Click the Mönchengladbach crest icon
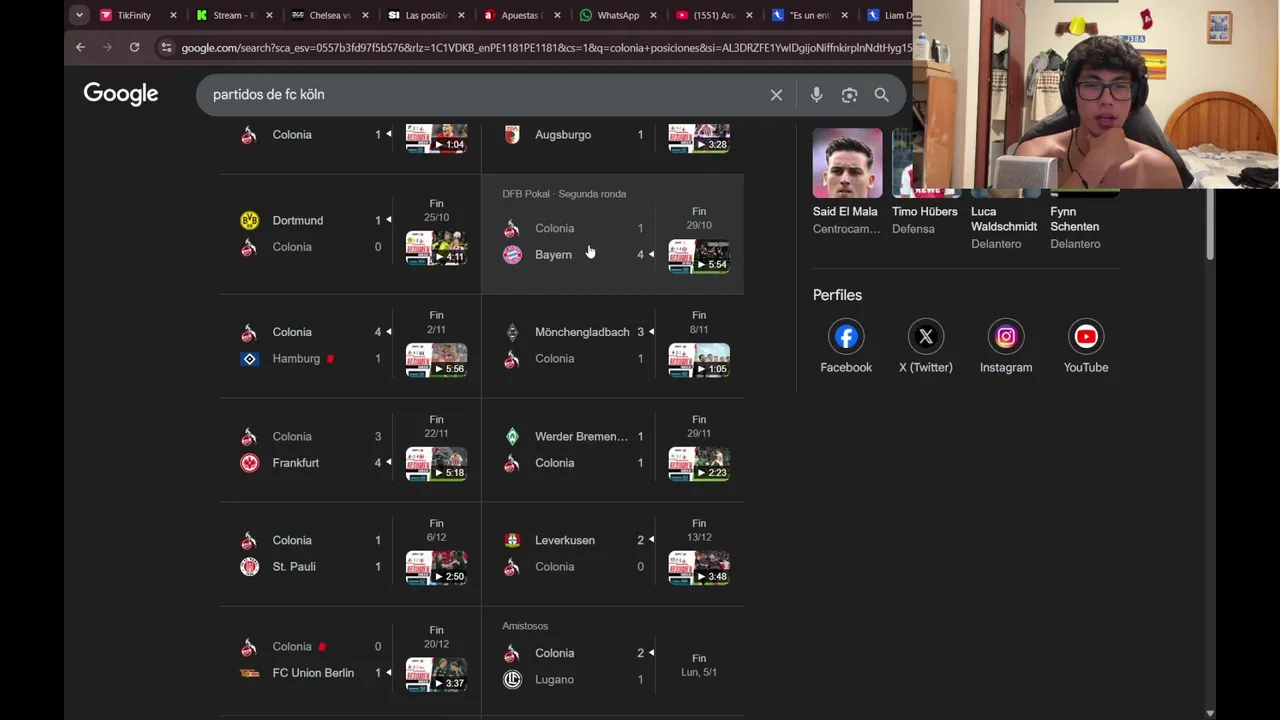Viewport: 1280px width, 720px height. coord(512,332)
